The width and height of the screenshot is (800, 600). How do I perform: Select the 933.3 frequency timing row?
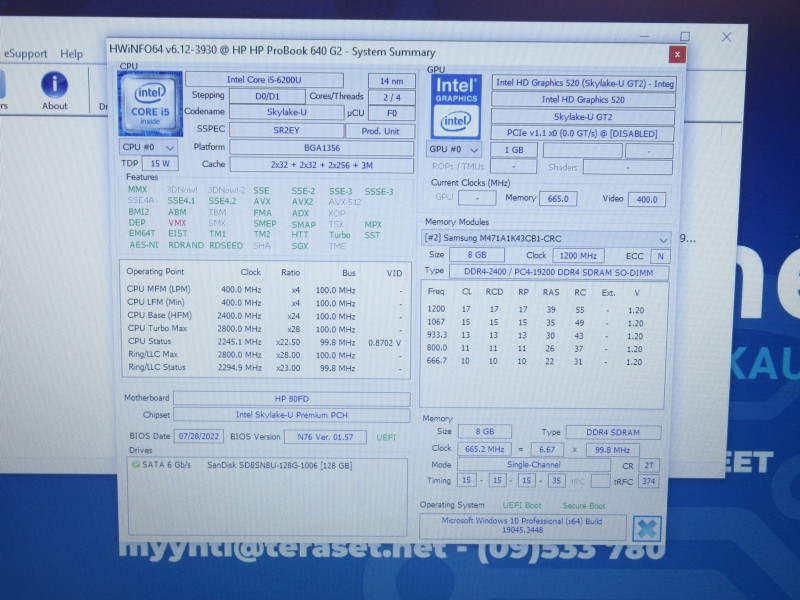[x=536, y=336]
